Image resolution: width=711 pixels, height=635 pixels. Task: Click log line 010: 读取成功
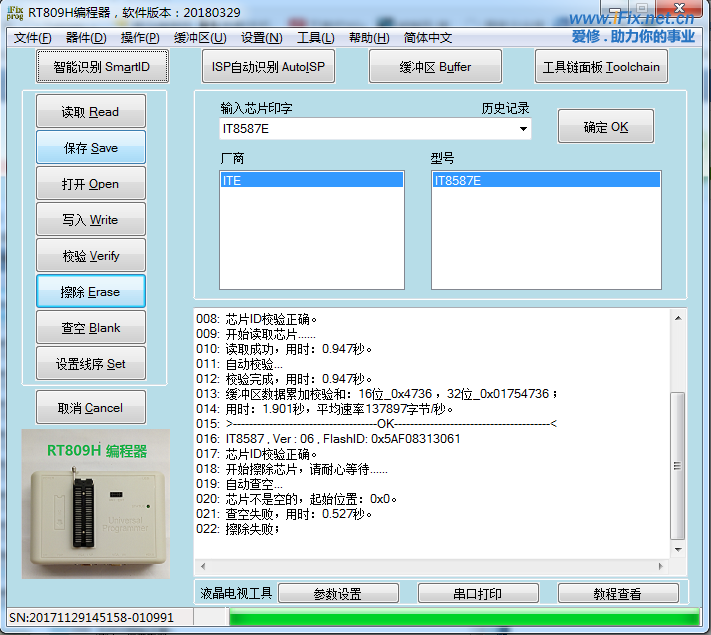point(284,349)
